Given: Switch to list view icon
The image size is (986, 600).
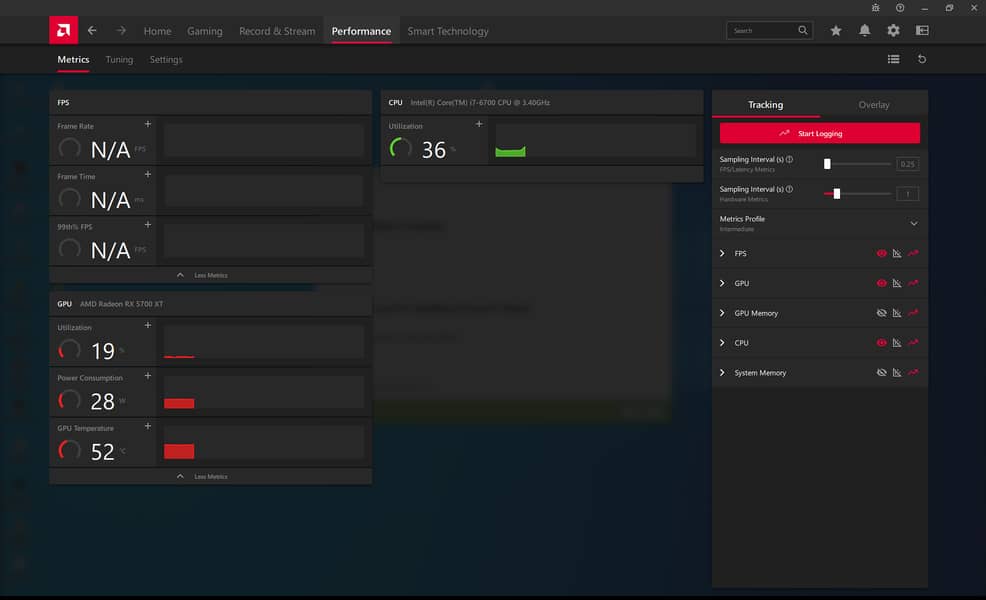Looking at the screenshot, I should click(x=894, y=59).
